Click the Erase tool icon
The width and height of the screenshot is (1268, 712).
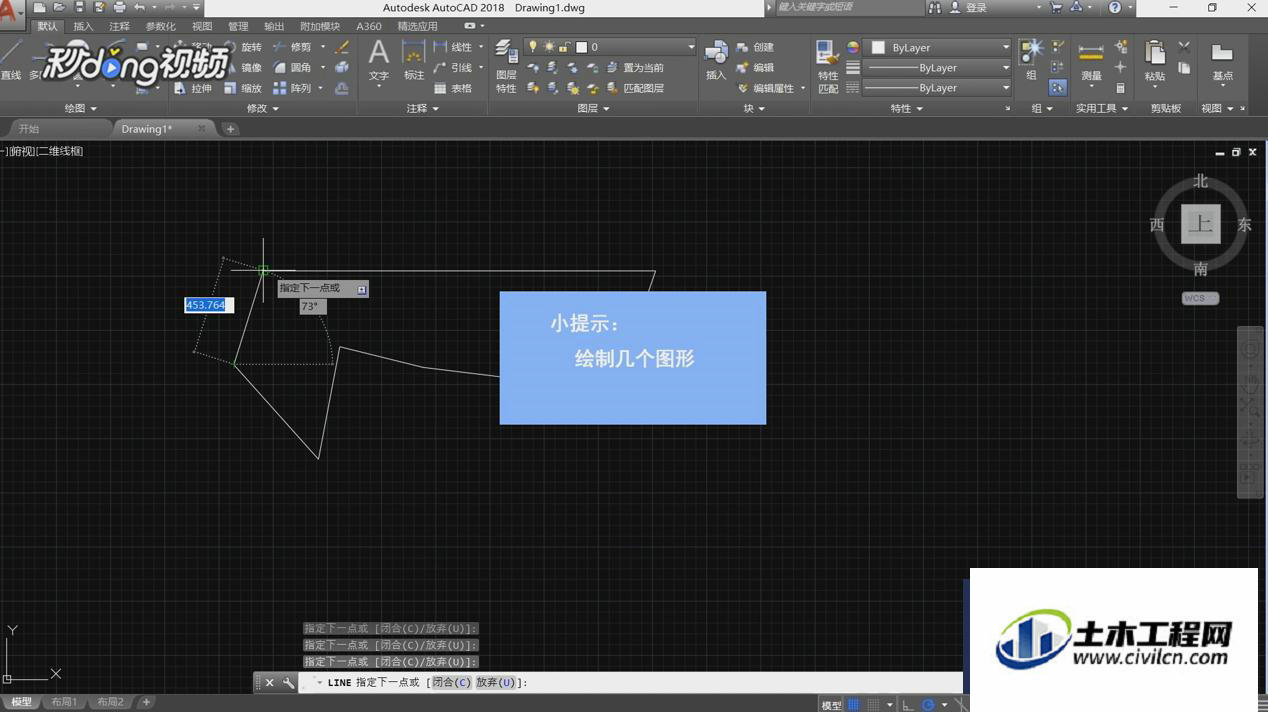[342, 47]
